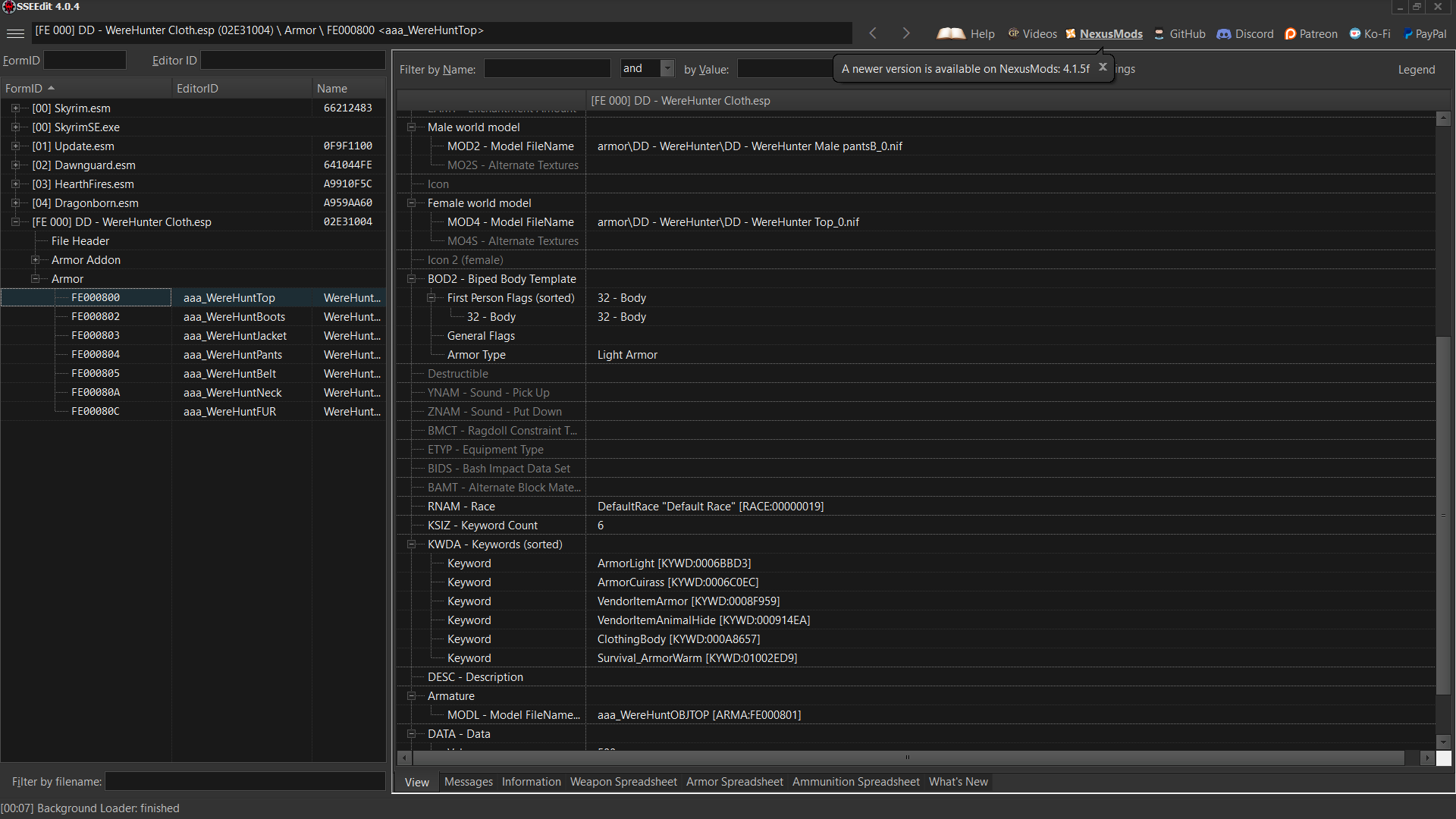Open the hamburger main menu
This screenshot has height=819, width=1456.
click(x=15, y=33)
